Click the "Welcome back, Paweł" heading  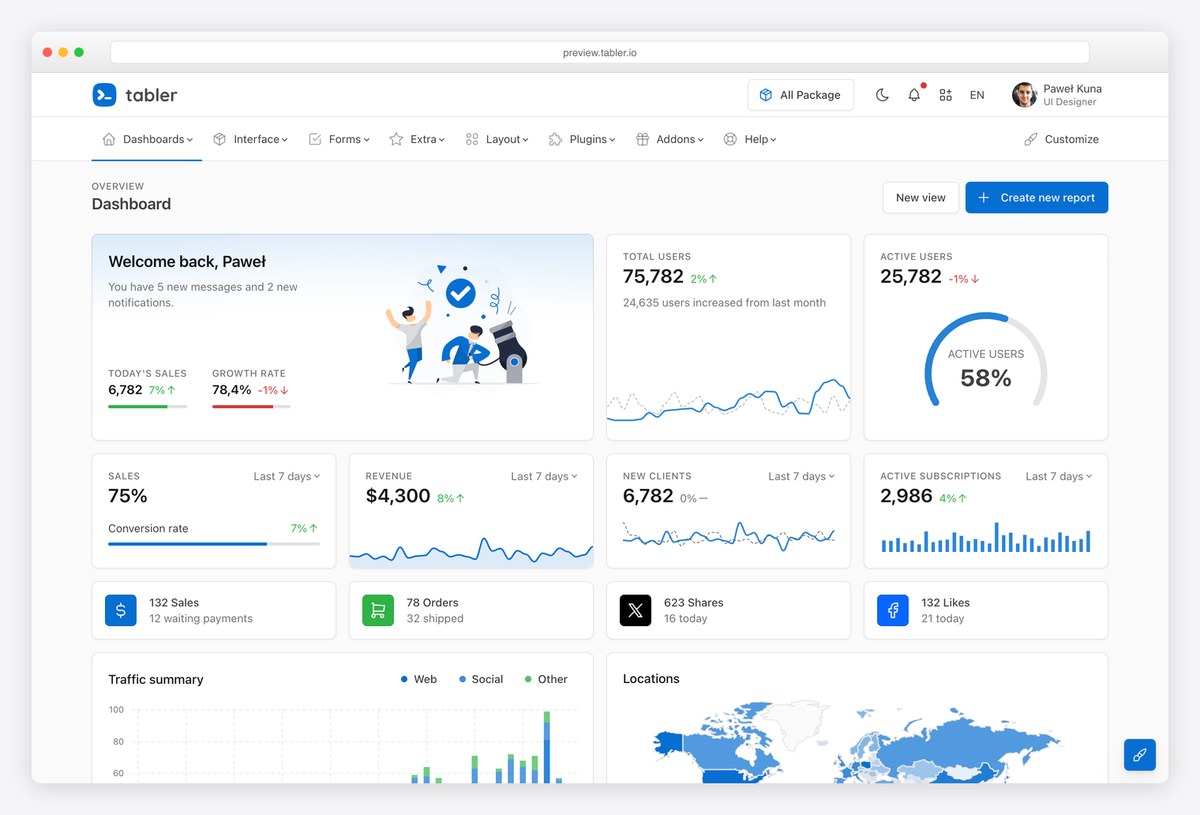(x=187, y=262)
